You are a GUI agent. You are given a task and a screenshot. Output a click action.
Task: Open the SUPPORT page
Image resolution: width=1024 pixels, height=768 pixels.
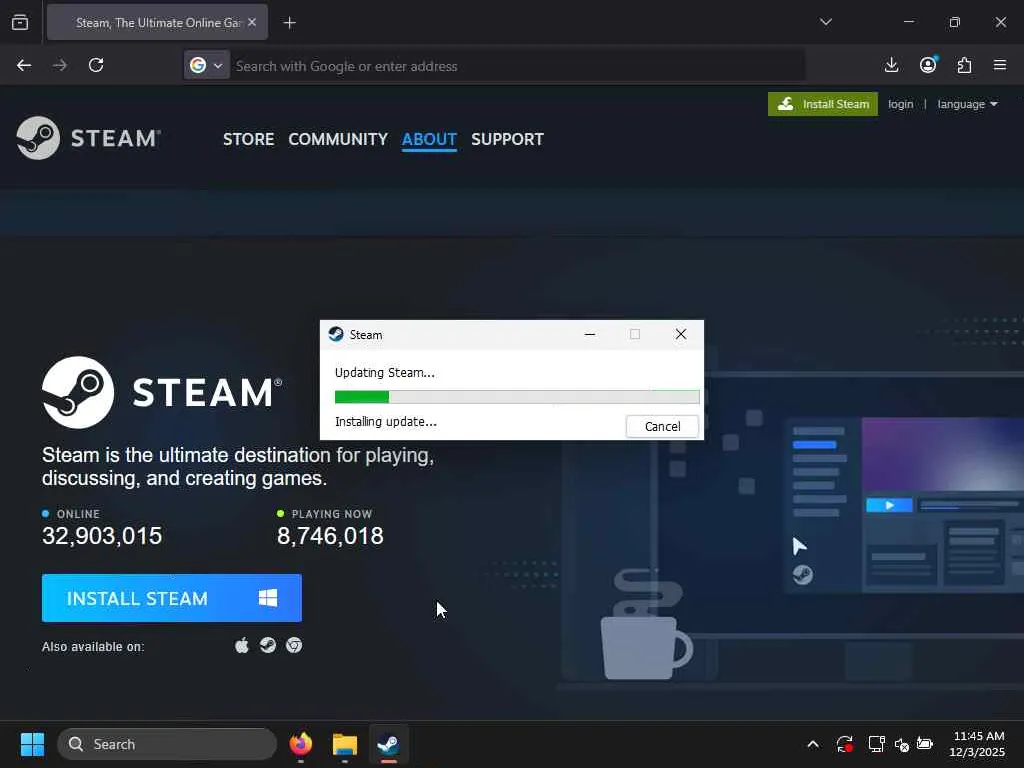pos(507,139)
